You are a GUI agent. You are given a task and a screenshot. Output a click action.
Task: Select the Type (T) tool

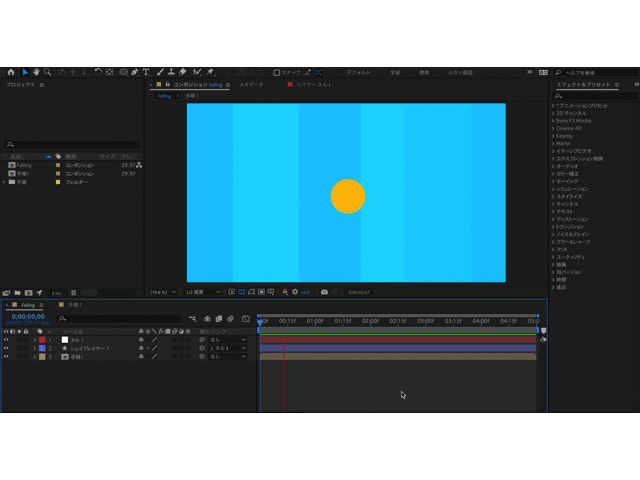146,72
